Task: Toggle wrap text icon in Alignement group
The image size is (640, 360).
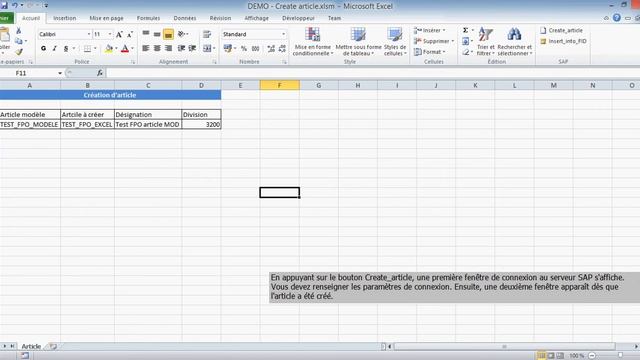Action: coord(207,34)
